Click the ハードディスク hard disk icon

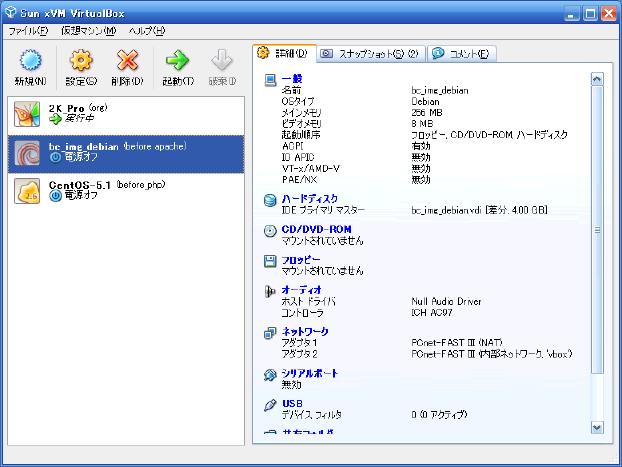[270, 200]
